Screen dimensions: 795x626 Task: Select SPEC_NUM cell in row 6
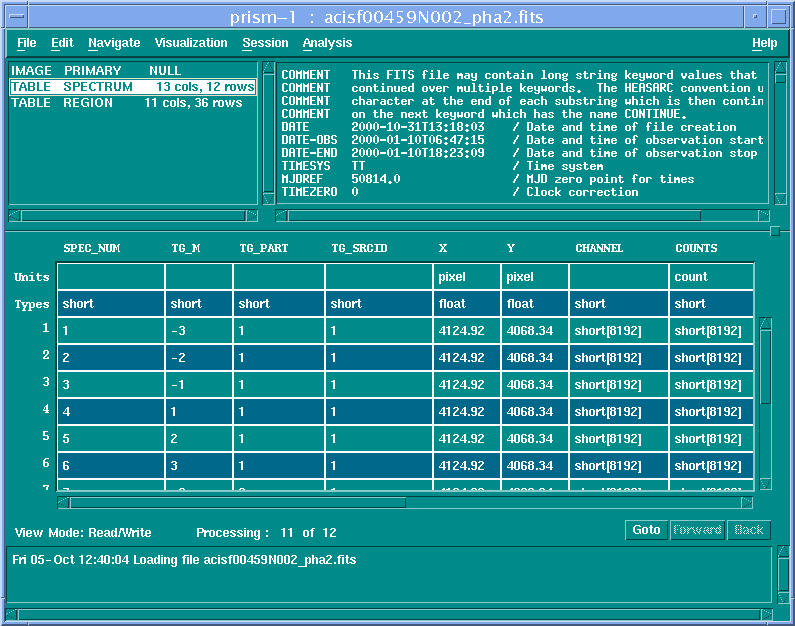point(111,465)
